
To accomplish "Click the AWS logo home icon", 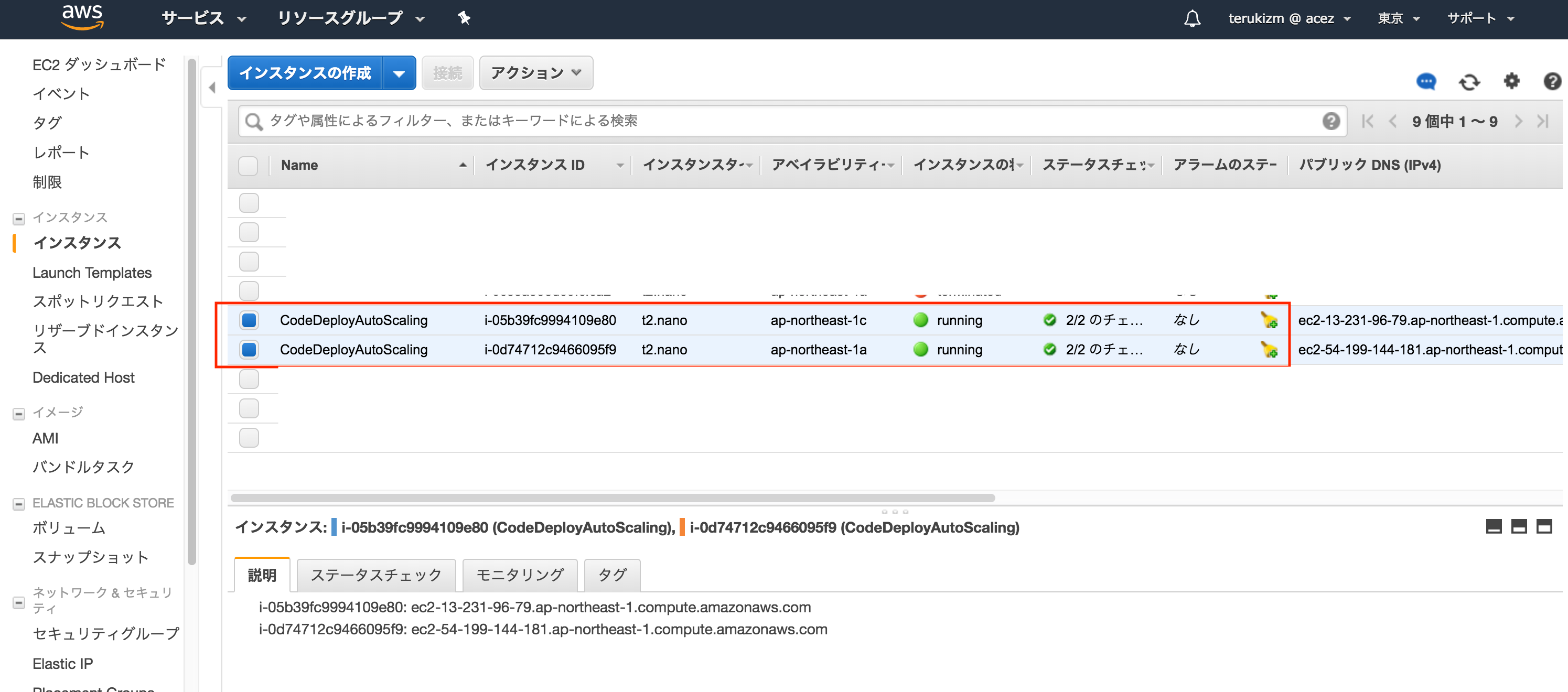I will 82,17.
